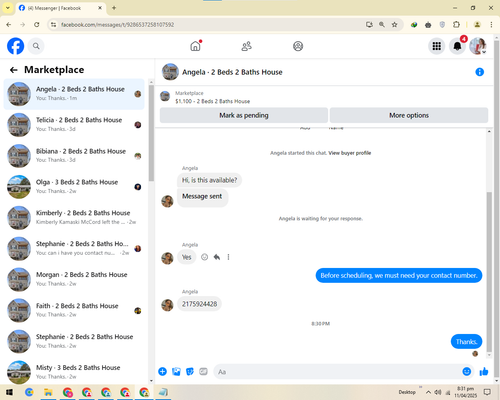Open Chrome tab search dropdown
The image size is (500, 400).
(8, 8)
